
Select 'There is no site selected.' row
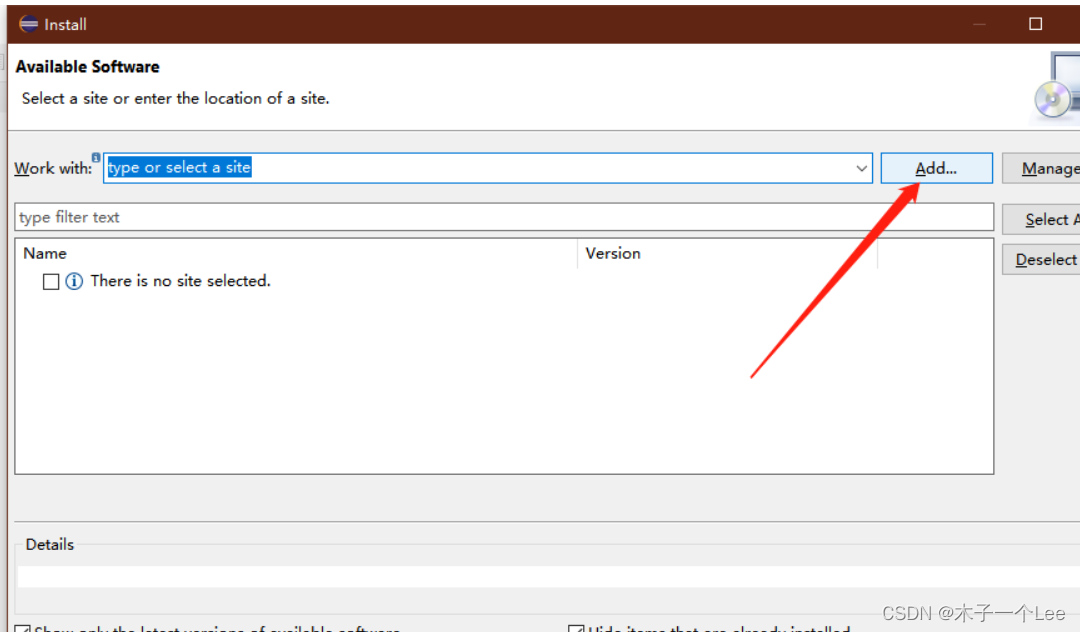[x=180, y=281]
